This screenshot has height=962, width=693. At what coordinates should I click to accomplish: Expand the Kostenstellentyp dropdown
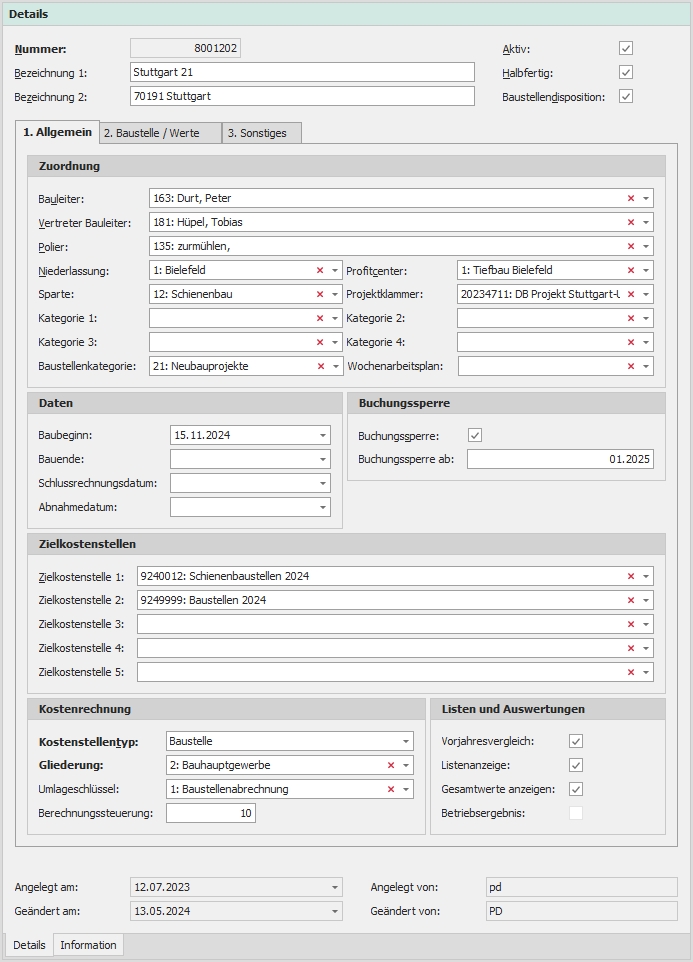406,741
